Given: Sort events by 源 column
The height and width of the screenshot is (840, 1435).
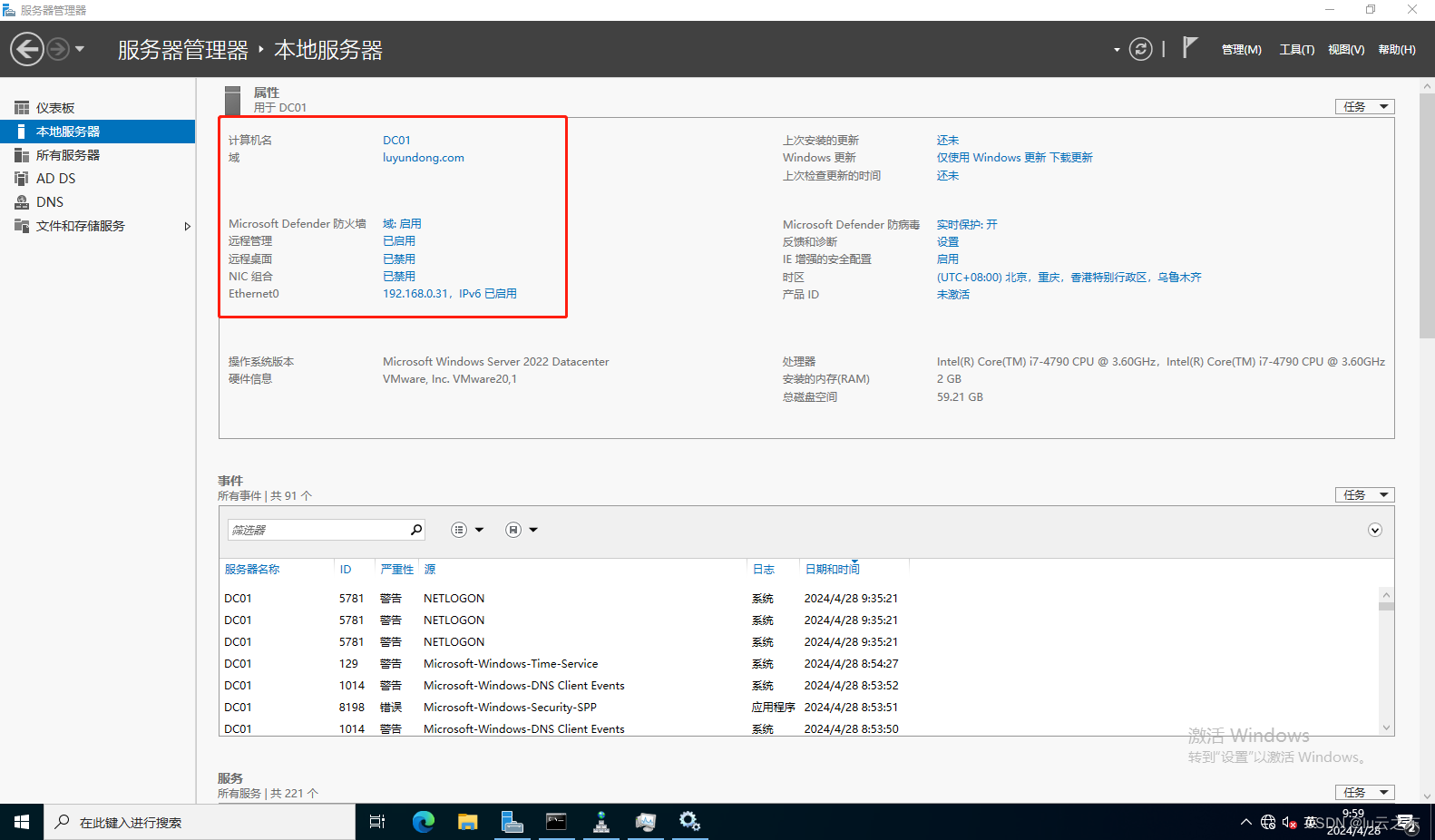Looking at the screenshot, I should point(430,570).
